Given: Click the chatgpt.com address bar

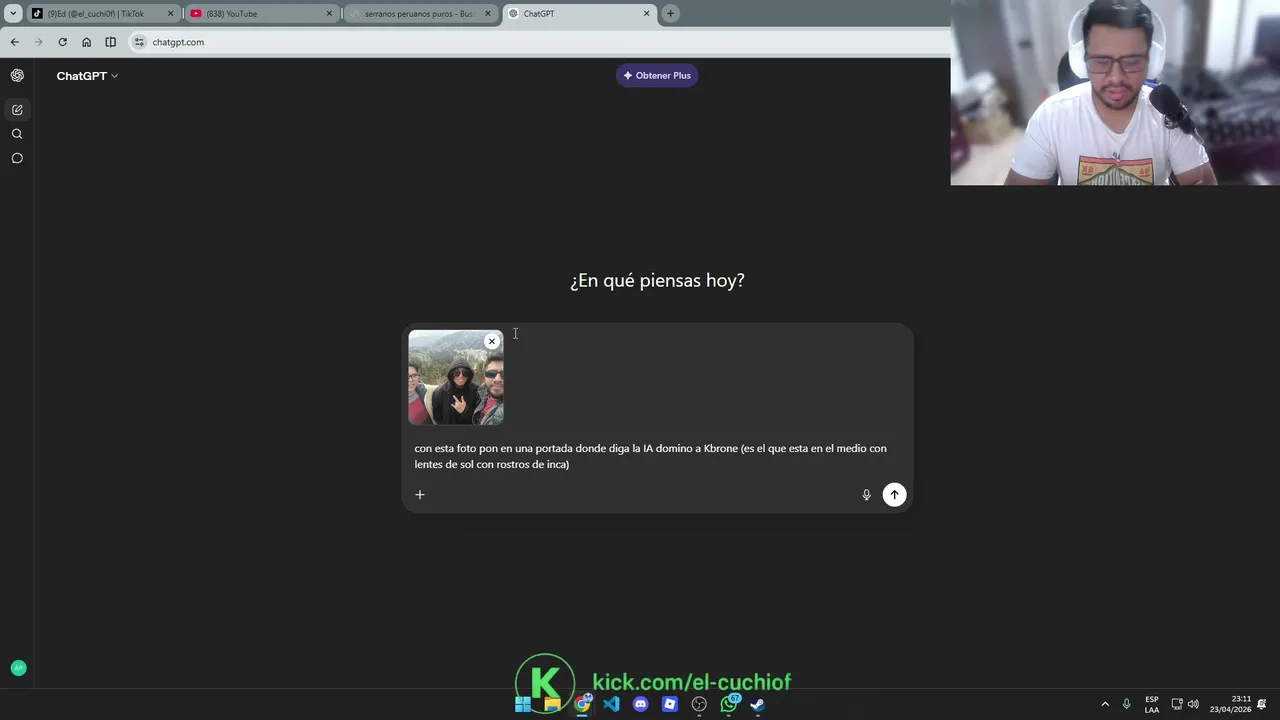Looking at the screenshot, I should 540,42.
